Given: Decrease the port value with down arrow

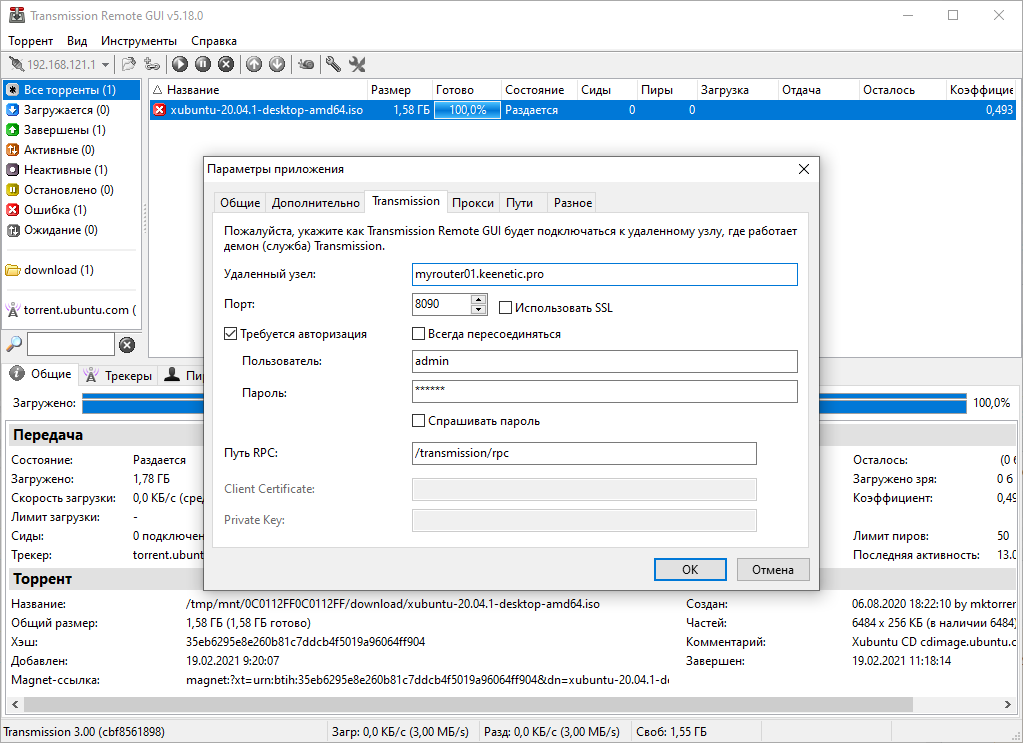Looking at the screenshot, I should point(478,309).
